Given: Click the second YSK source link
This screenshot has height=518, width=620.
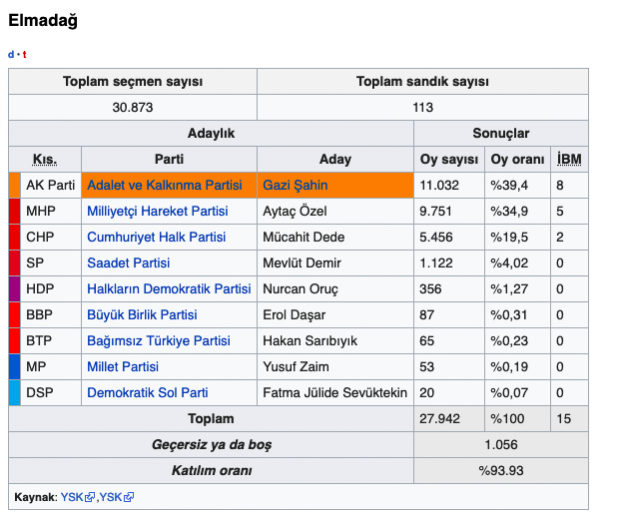Looking at the screenshot, I should point(110,497).
